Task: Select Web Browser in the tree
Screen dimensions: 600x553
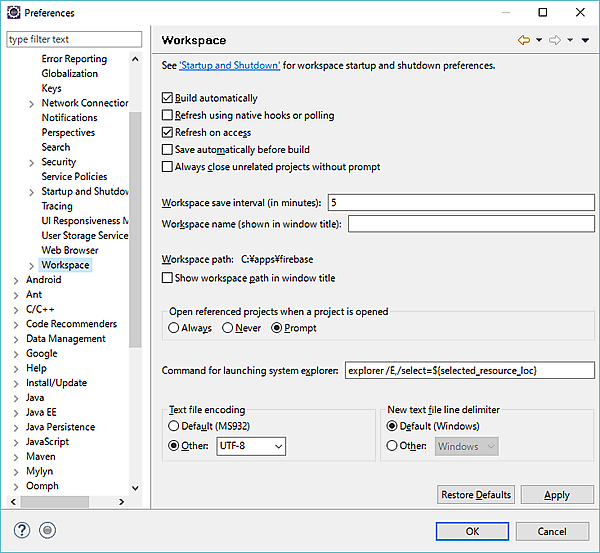Action: pyautogui.click(x=70, y=250)
